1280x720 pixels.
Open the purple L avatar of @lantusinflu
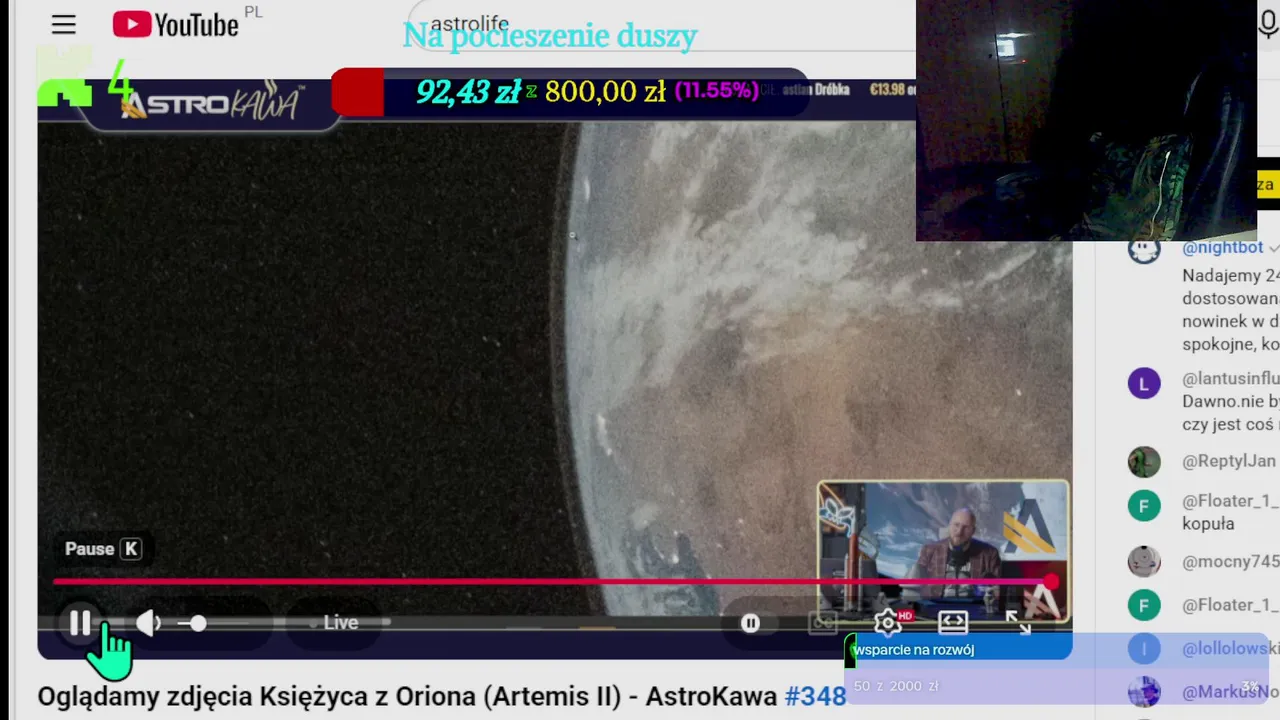[1144, 383]
